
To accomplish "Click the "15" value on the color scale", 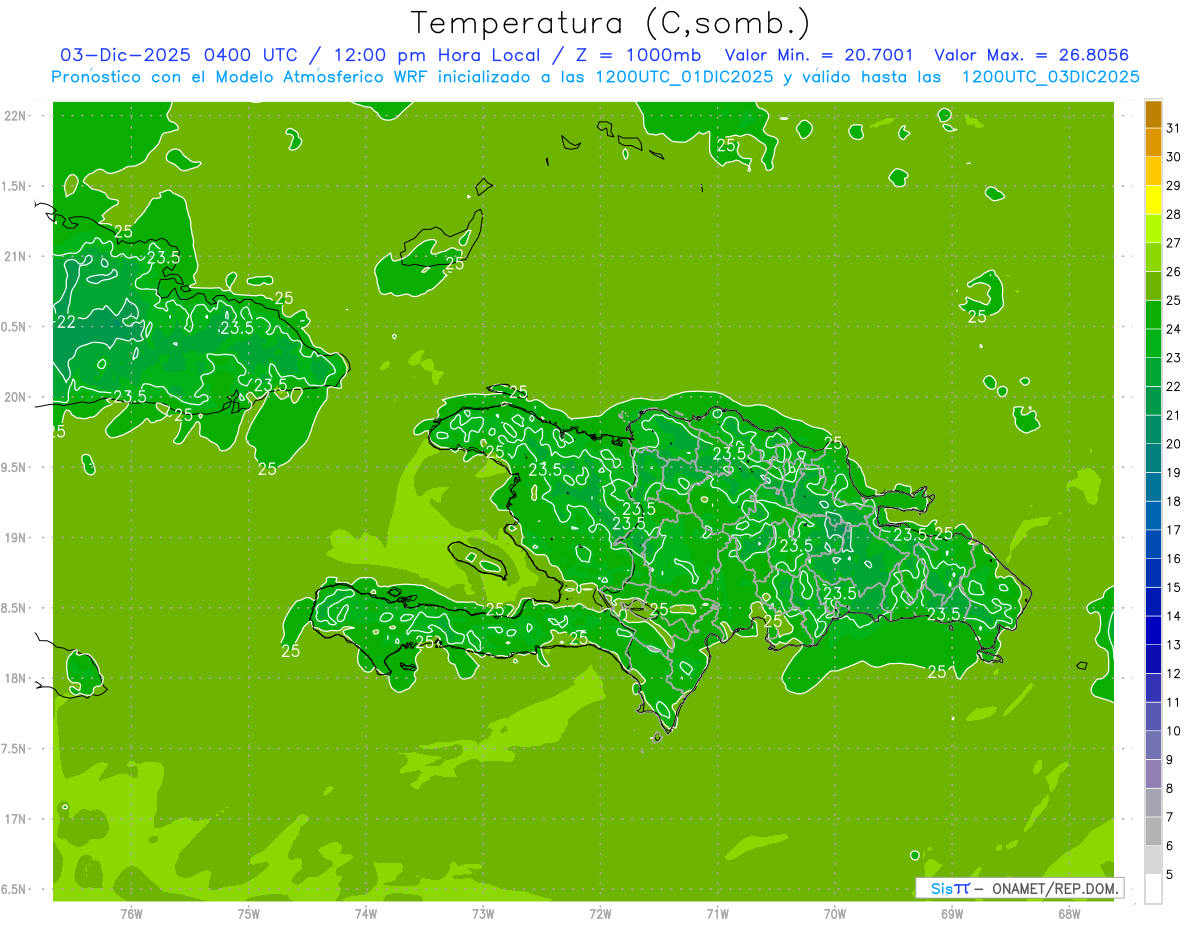I will click(x=1174, y=588).
